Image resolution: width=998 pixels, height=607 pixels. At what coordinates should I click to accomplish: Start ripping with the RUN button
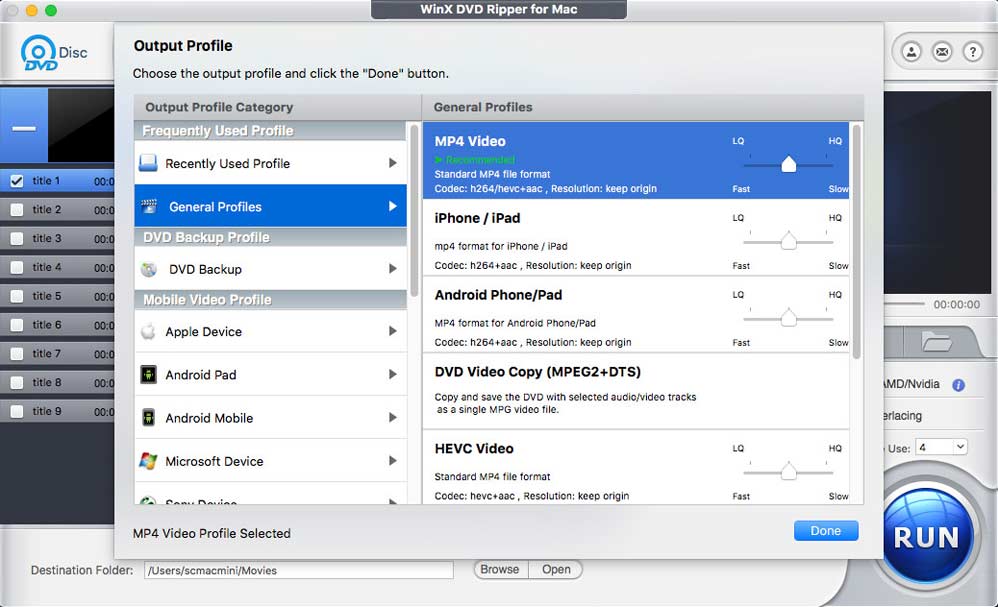click(926, 538)
